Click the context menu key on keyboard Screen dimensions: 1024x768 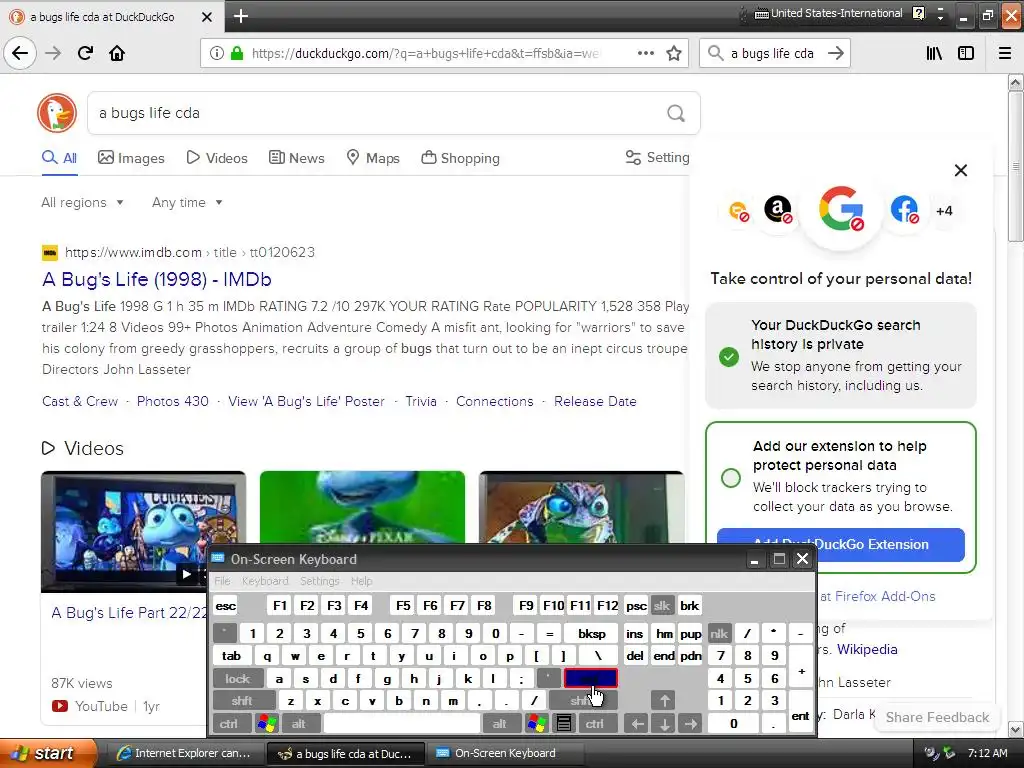tap(564, 724)
